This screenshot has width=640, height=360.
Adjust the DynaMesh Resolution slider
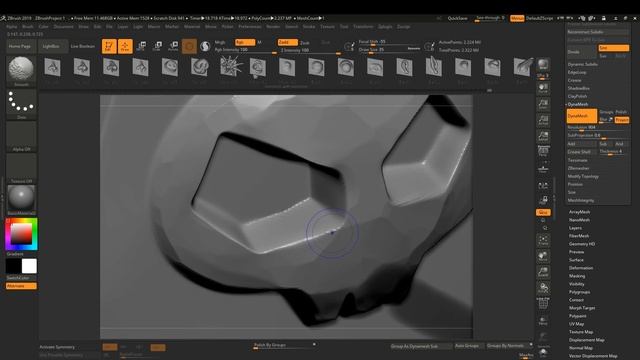pyautogui.click(x=598, y=128)
